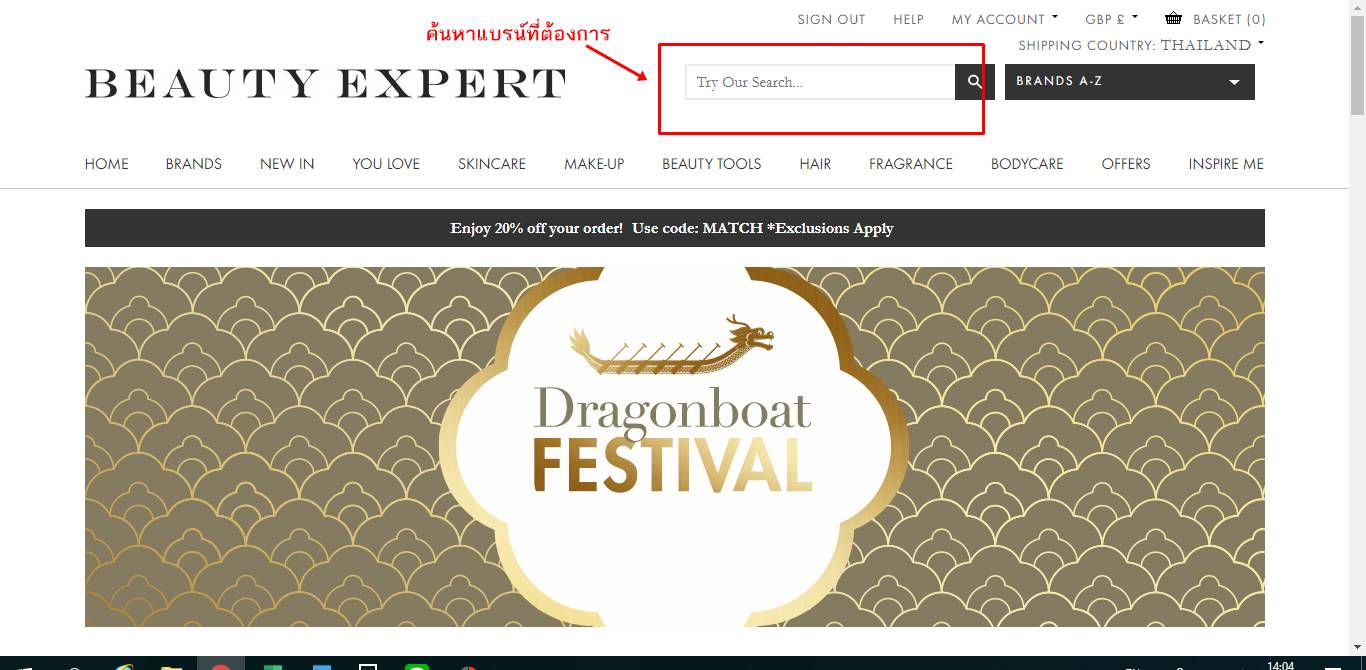Select the Hair menu

815,164
